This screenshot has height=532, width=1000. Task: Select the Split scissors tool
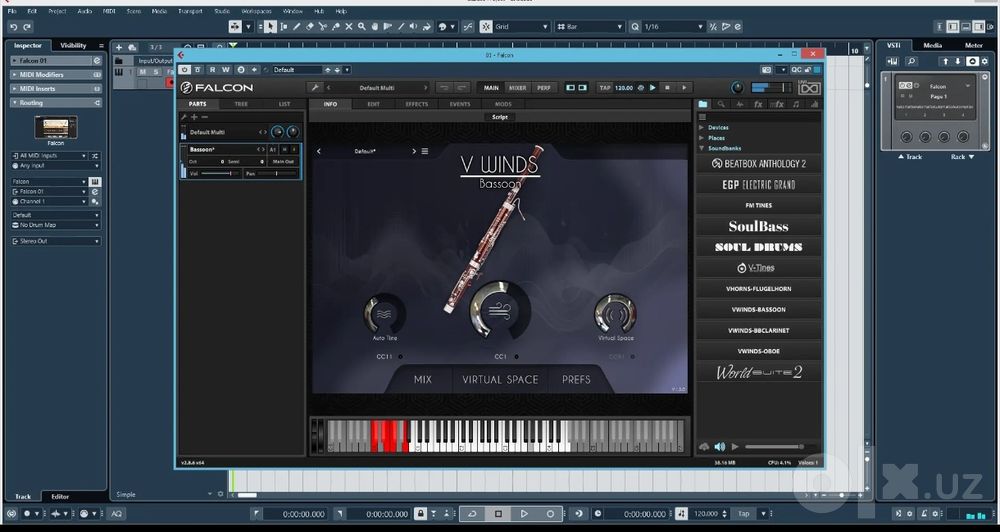coord(323,27)
